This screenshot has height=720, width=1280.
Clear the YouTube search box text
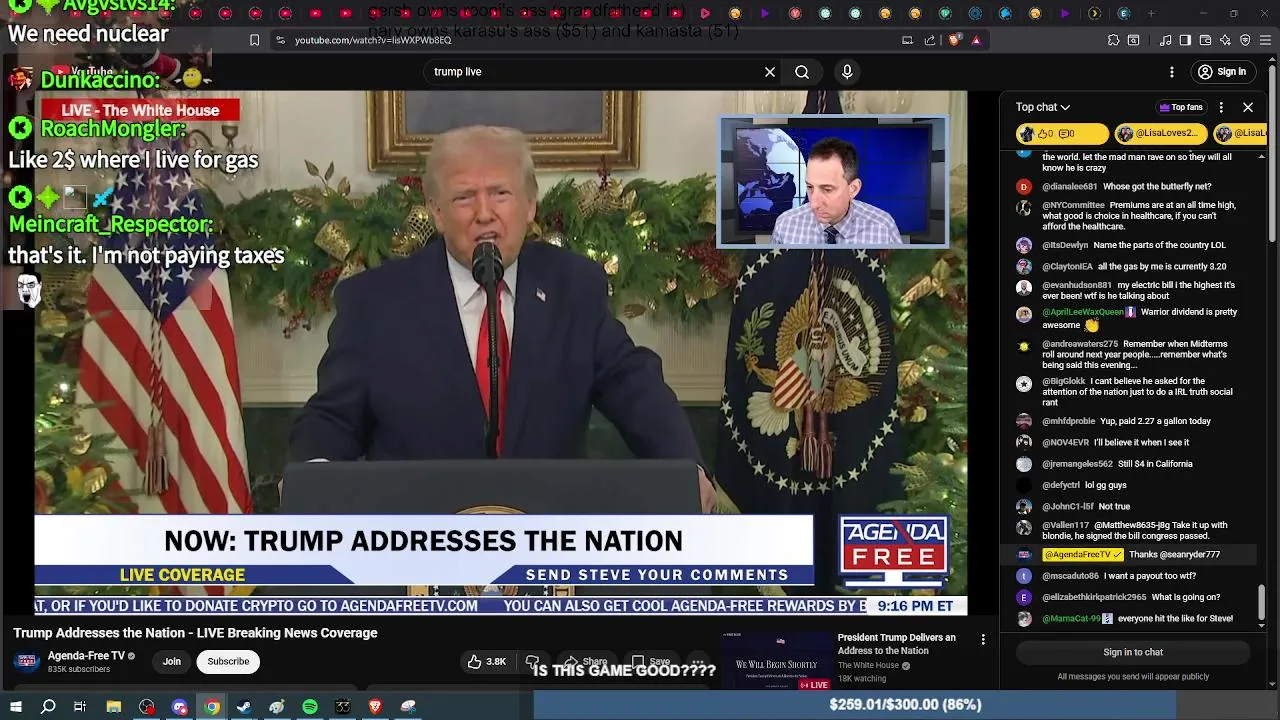770,72
